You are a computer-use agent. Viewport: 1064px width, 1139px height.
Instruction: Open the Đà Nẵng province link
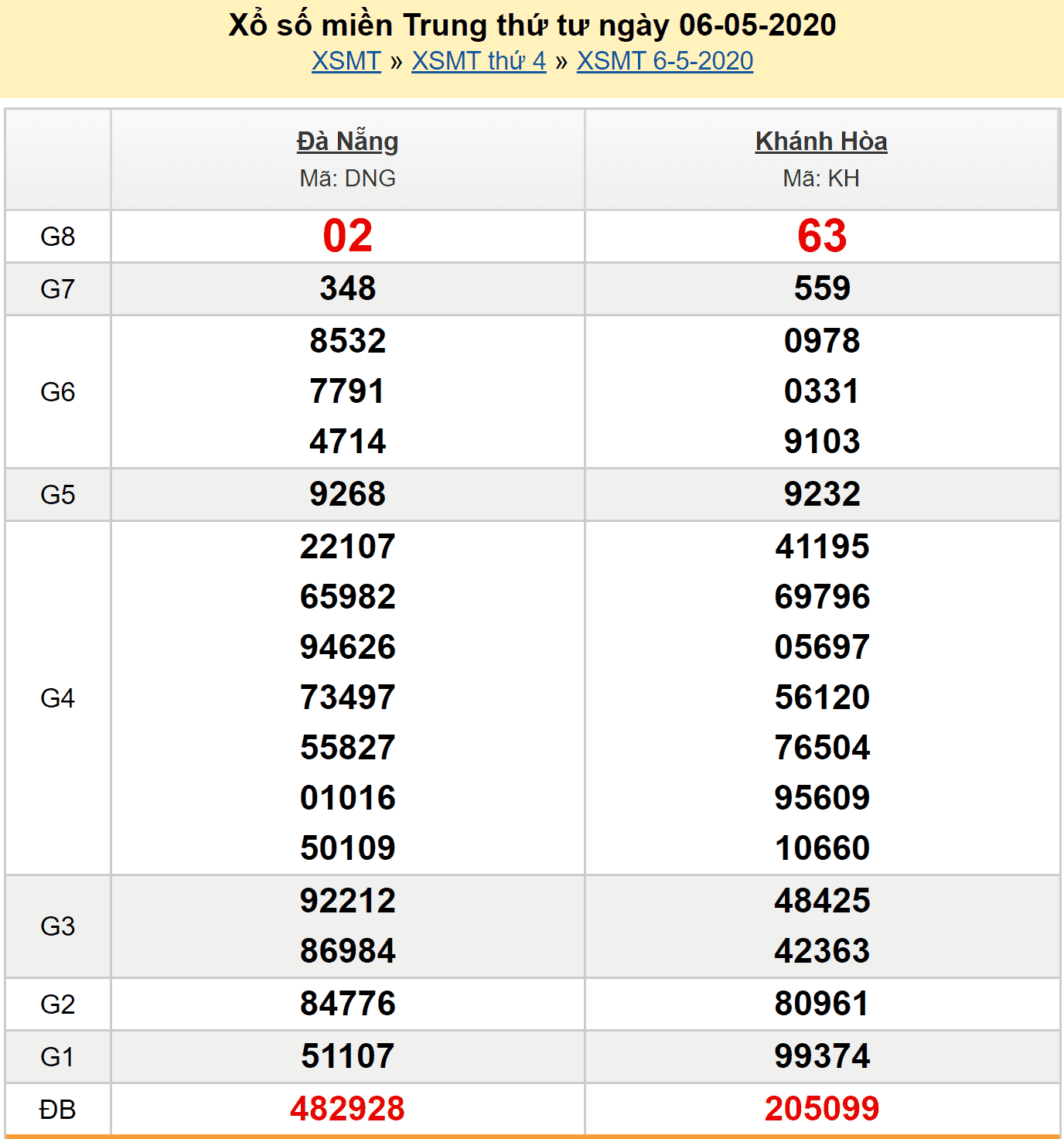[x=348, y=142]
